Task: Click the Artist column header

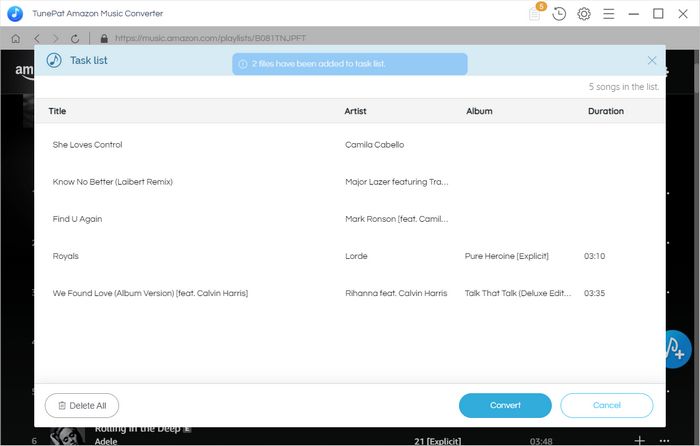Action: point(355,111)
